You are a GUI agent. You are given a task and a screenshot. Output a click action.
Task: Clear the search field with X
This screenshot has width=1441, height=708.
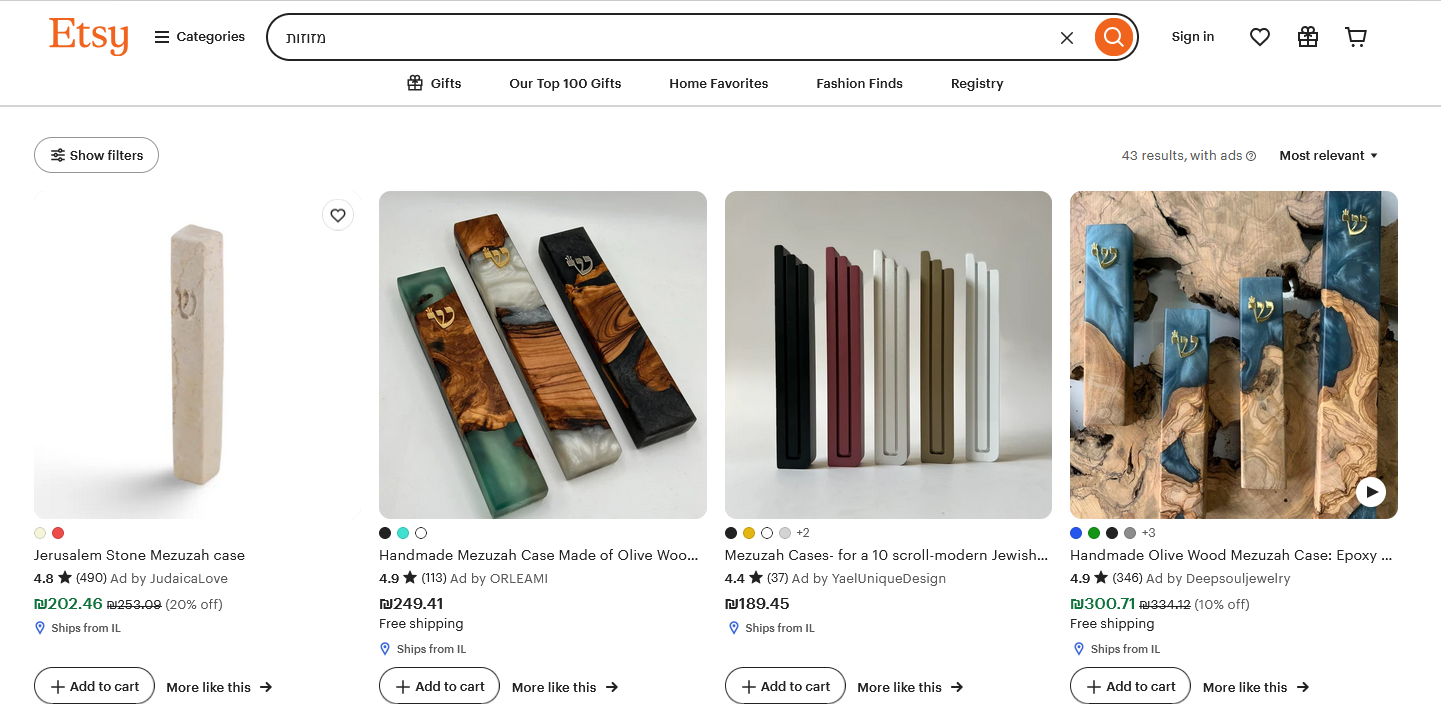(x=1067, y=38)
